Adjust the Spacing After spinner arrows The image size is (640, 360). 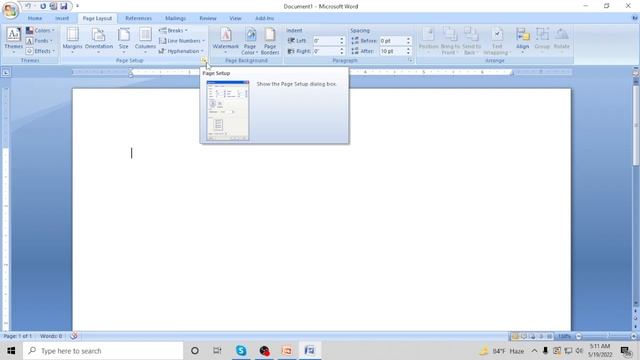(408, 51)
